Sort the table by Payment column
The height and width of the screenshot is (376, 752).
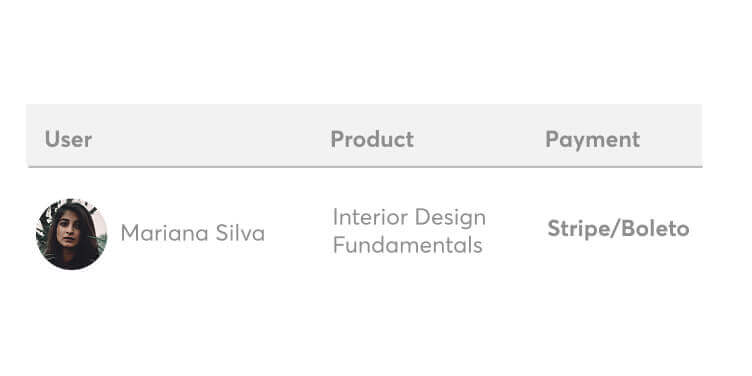pyautogui.click(x=593, y=140)
